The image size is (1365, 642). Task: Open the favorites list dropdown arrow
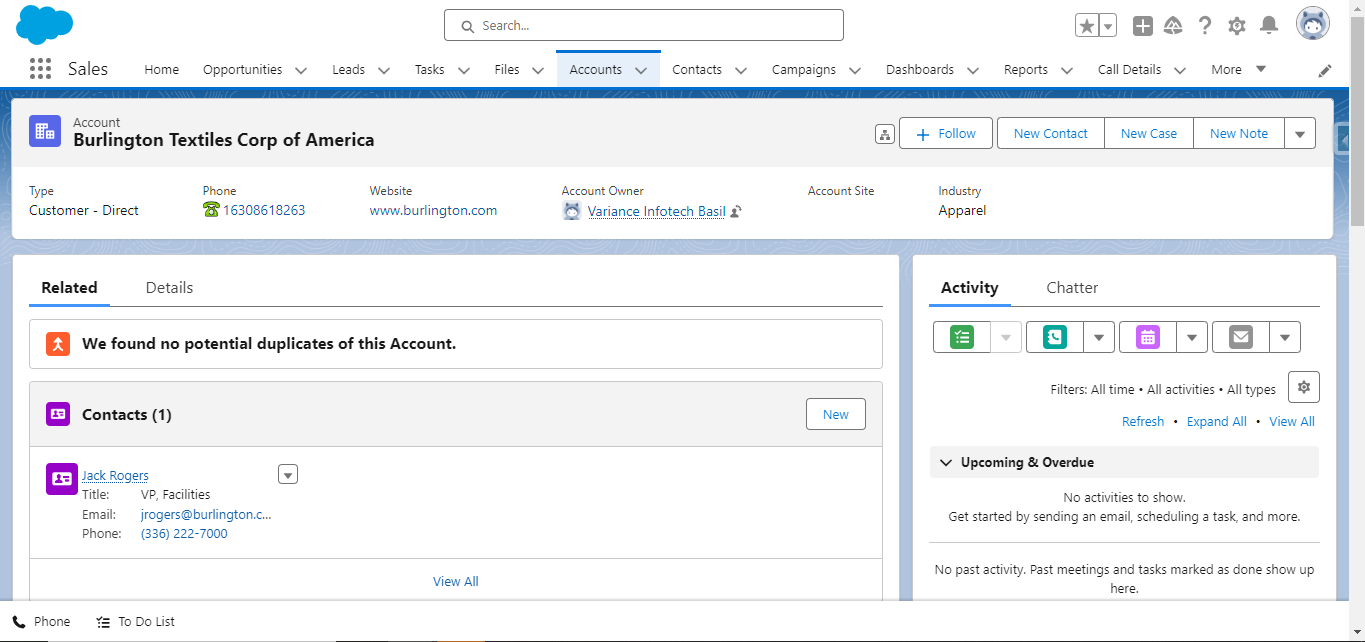(x=1108, y=26)
